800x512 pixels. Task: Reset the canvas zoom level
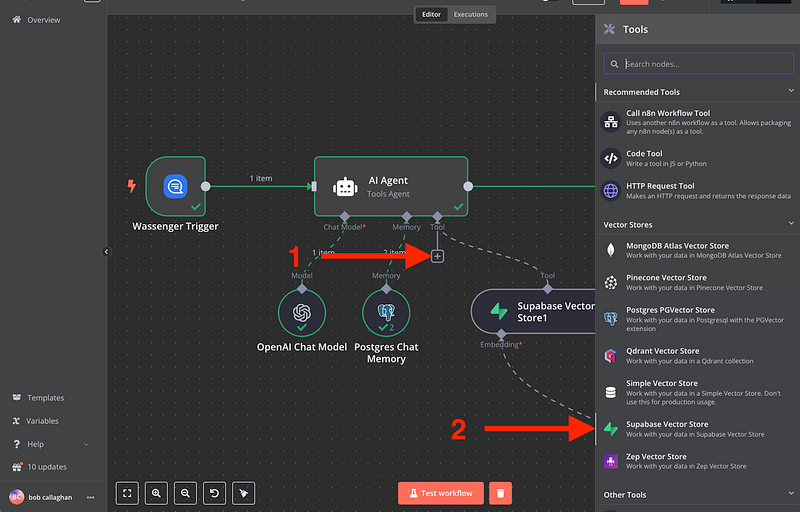pos(215,493)
